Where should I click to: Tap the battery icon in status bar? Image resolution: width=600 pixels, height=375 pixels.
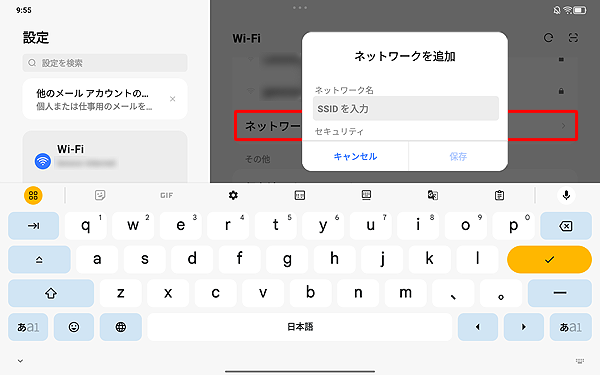tap(580, 10)
